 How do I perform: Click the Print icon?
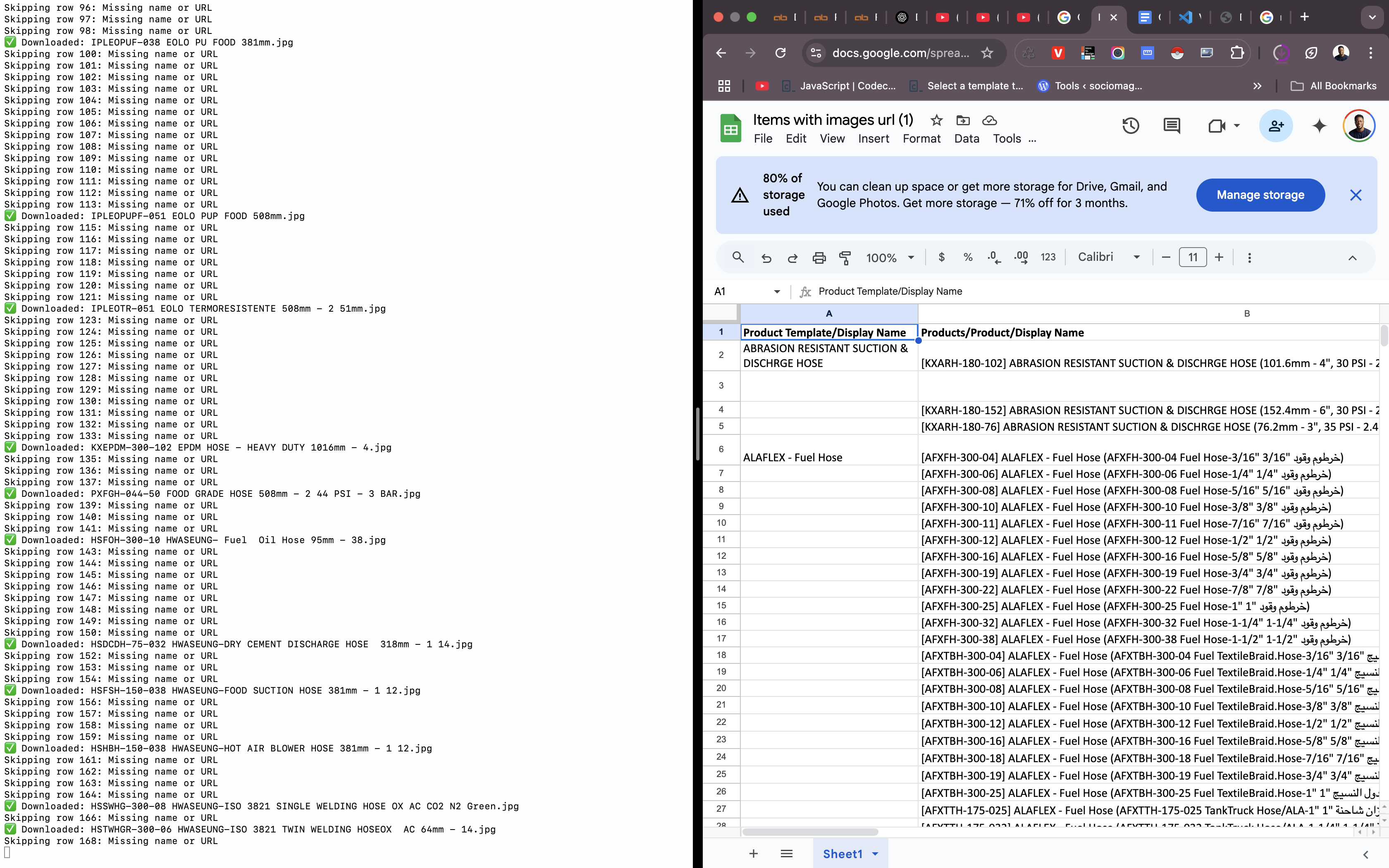(819, 258)
